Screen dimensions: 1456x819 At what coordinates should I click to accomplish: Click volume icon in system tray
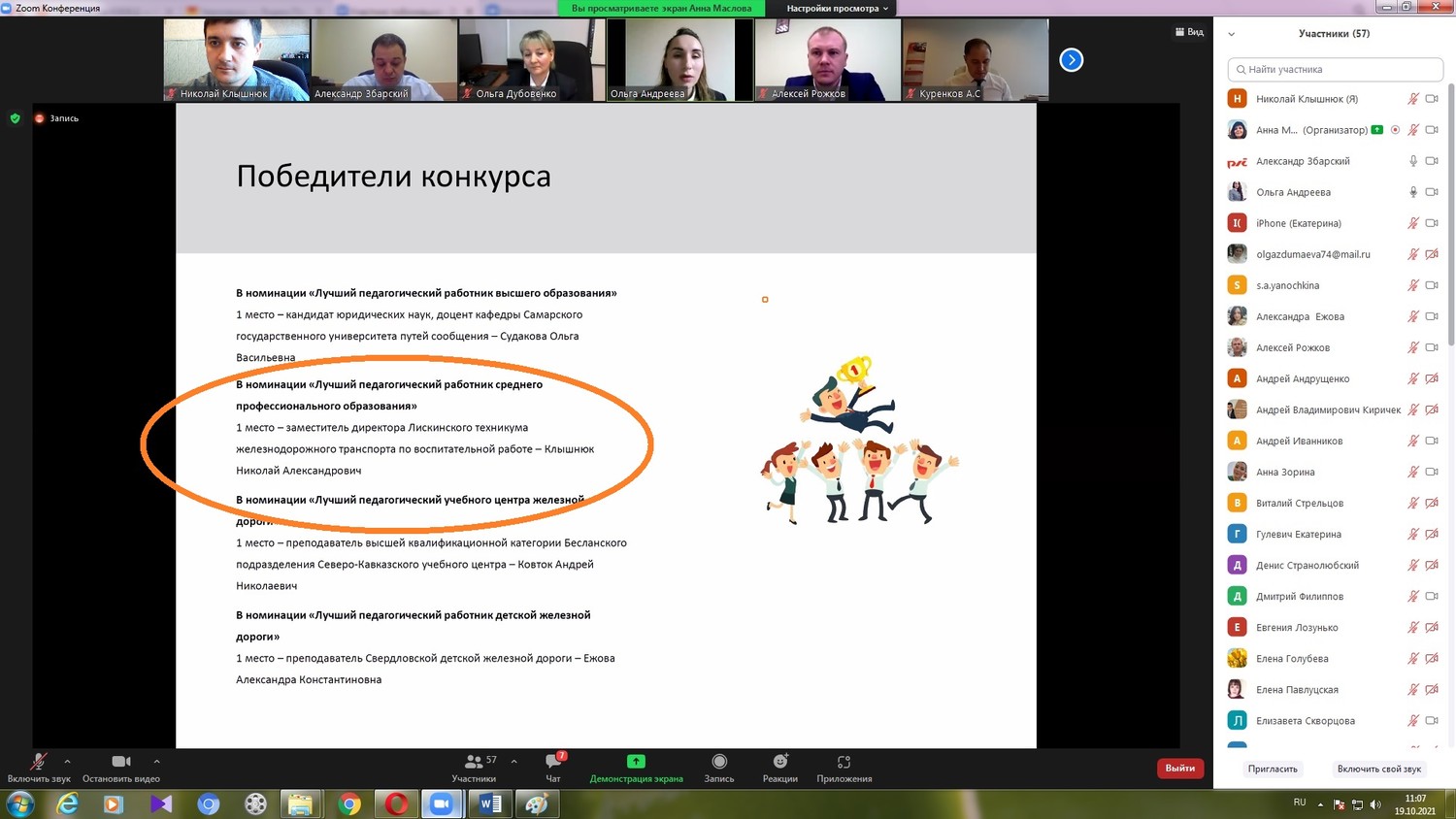(1375, 804)
